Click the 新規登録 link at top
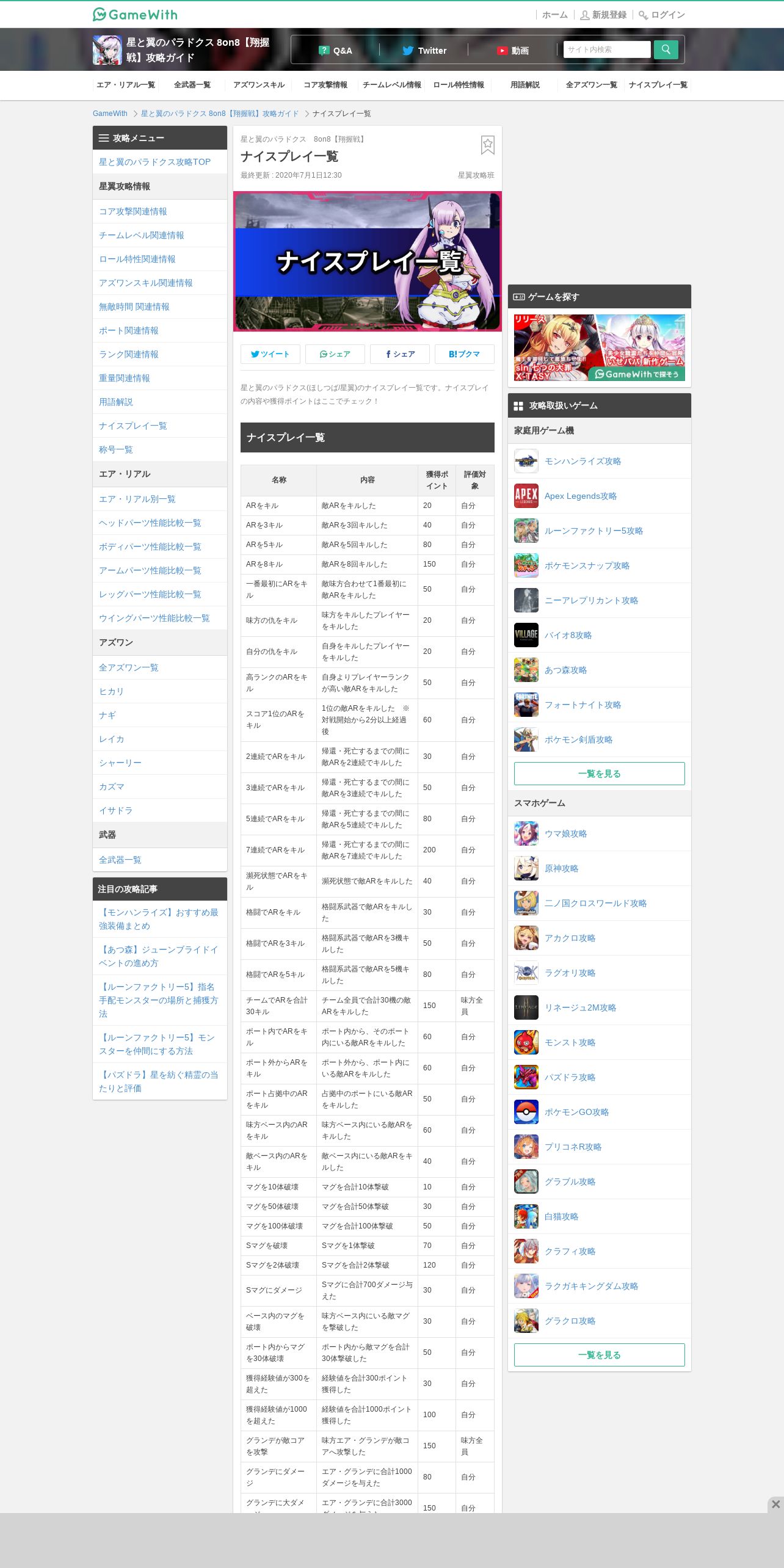 point(603,15)
